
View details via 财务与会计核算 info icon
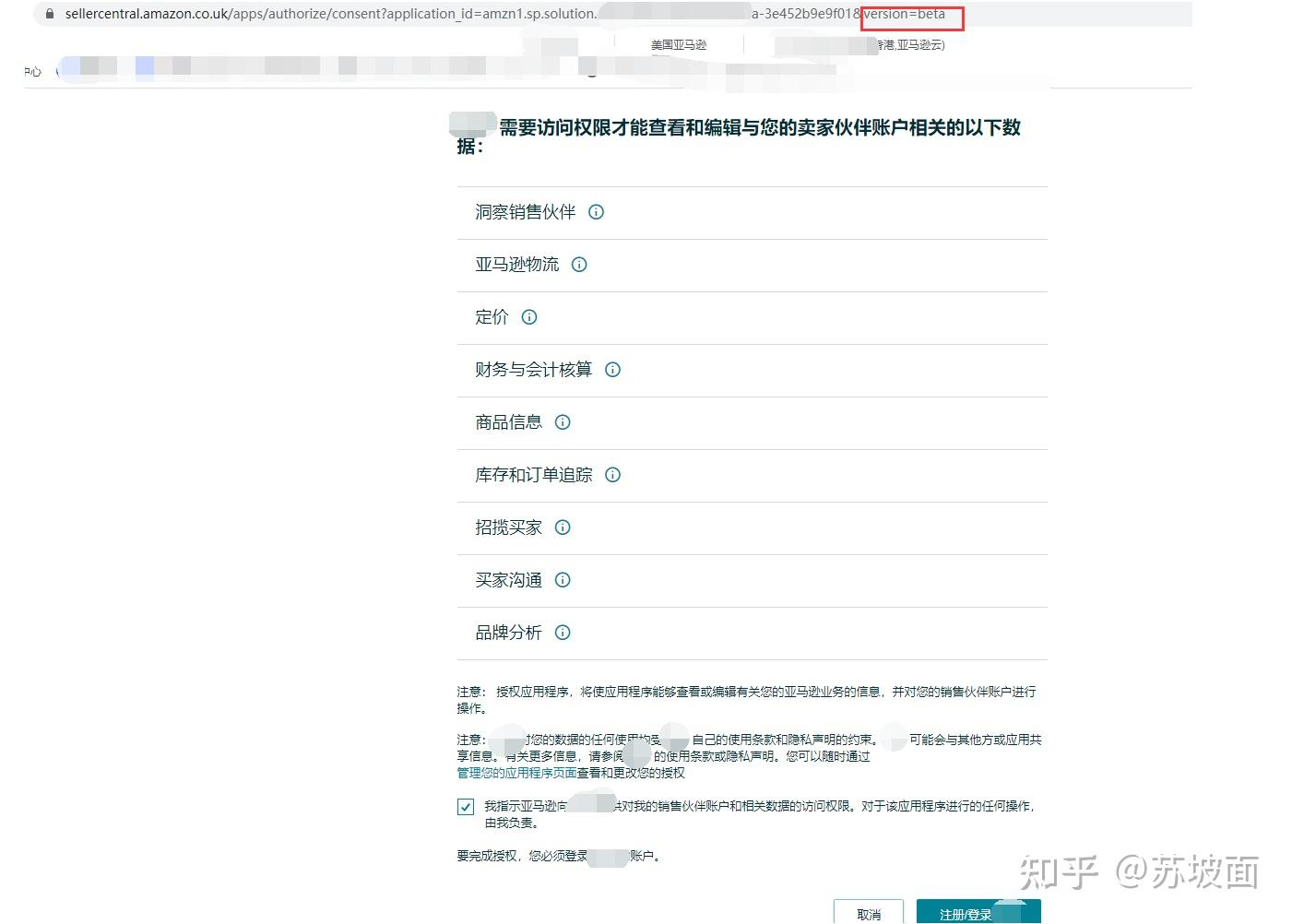(612, 370)
